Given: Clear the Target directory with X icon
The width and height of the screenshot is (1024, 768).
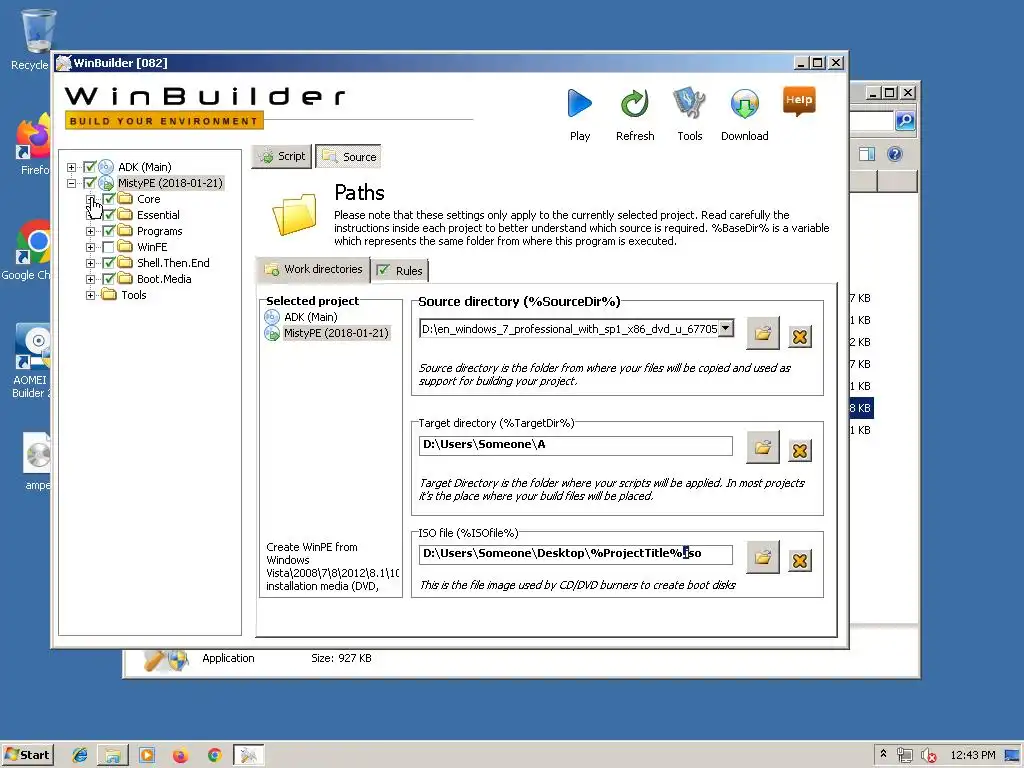Looking at the screenshot, I should pyautogui.click(x=800, y=451).
